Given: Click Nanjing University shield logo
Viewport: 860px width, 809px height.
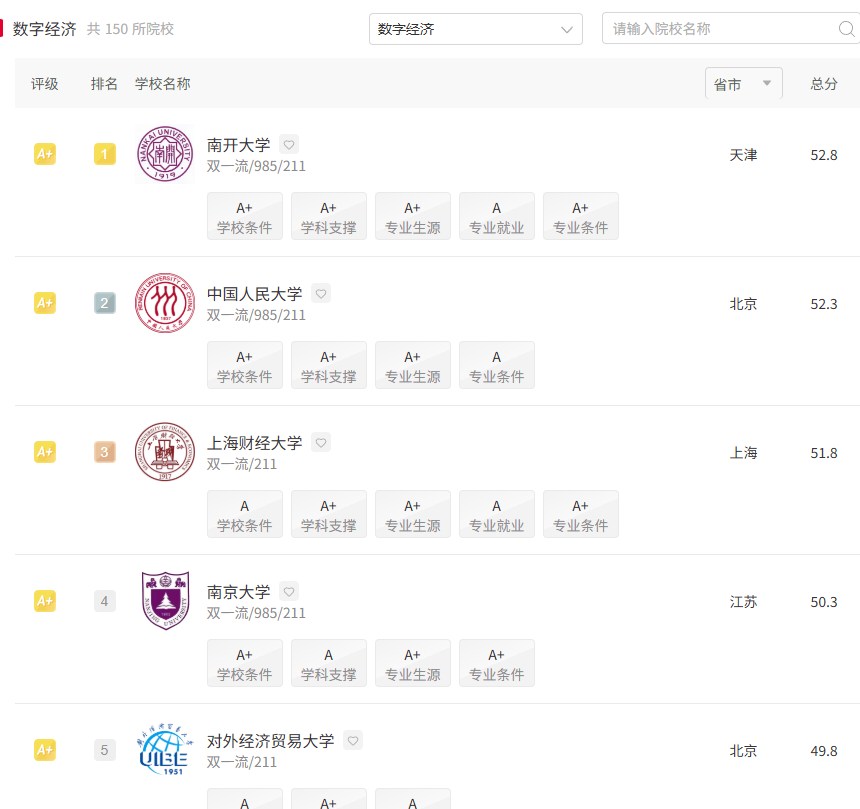Looking at the screenshot, I should [165, 601].
